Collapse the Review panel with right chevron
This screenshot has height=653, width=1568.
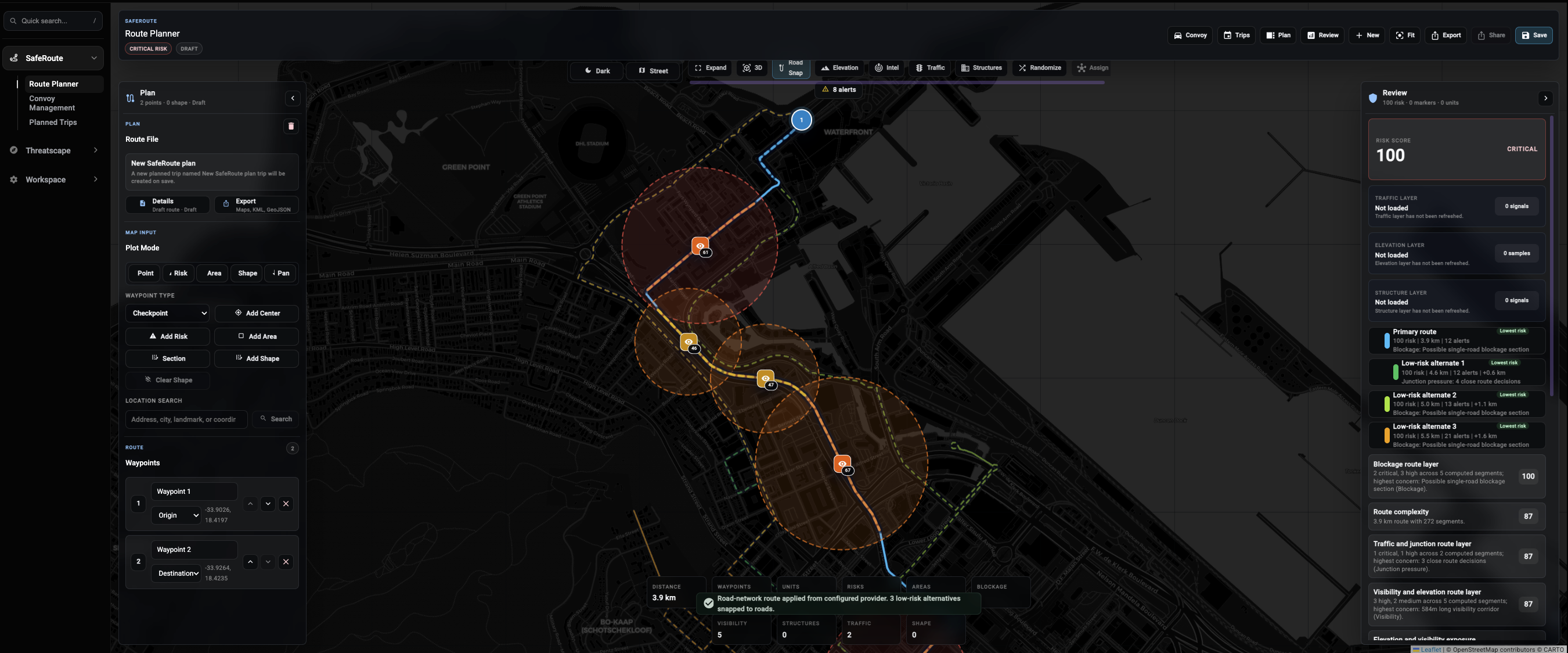[1545, 98]
